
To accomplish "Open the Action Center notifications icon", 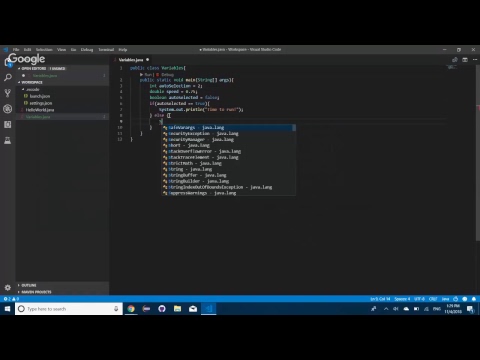I will [470, 309].
